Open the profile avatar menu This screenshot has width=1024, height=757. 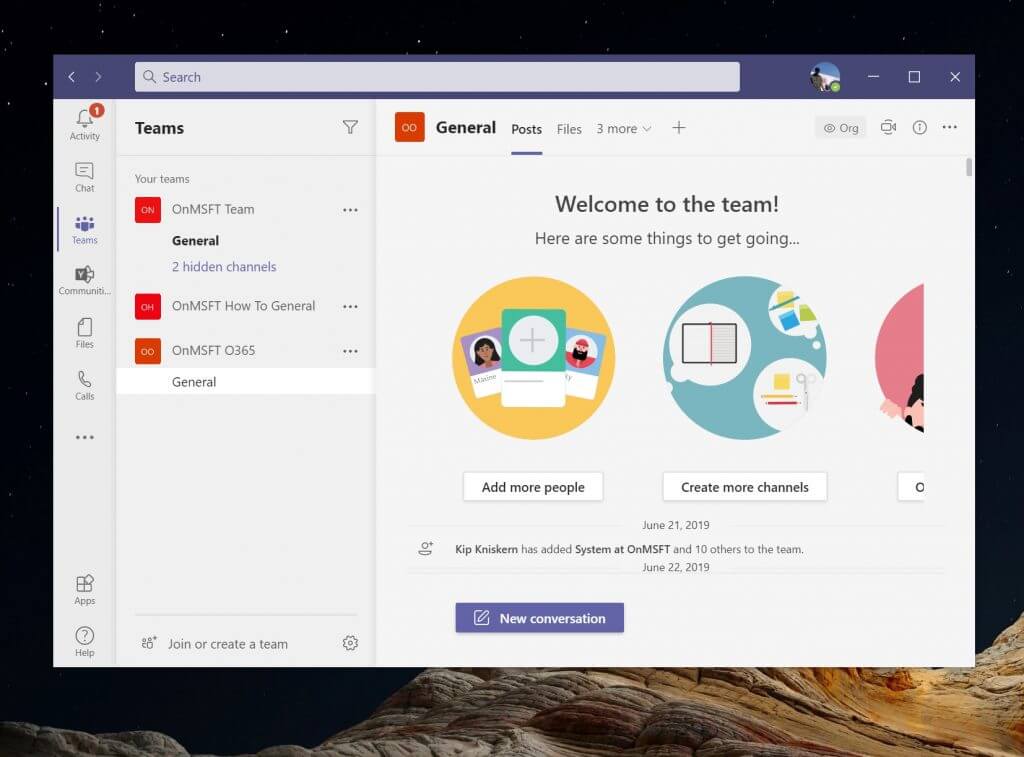pyautogui.click(x=825, y=77)
